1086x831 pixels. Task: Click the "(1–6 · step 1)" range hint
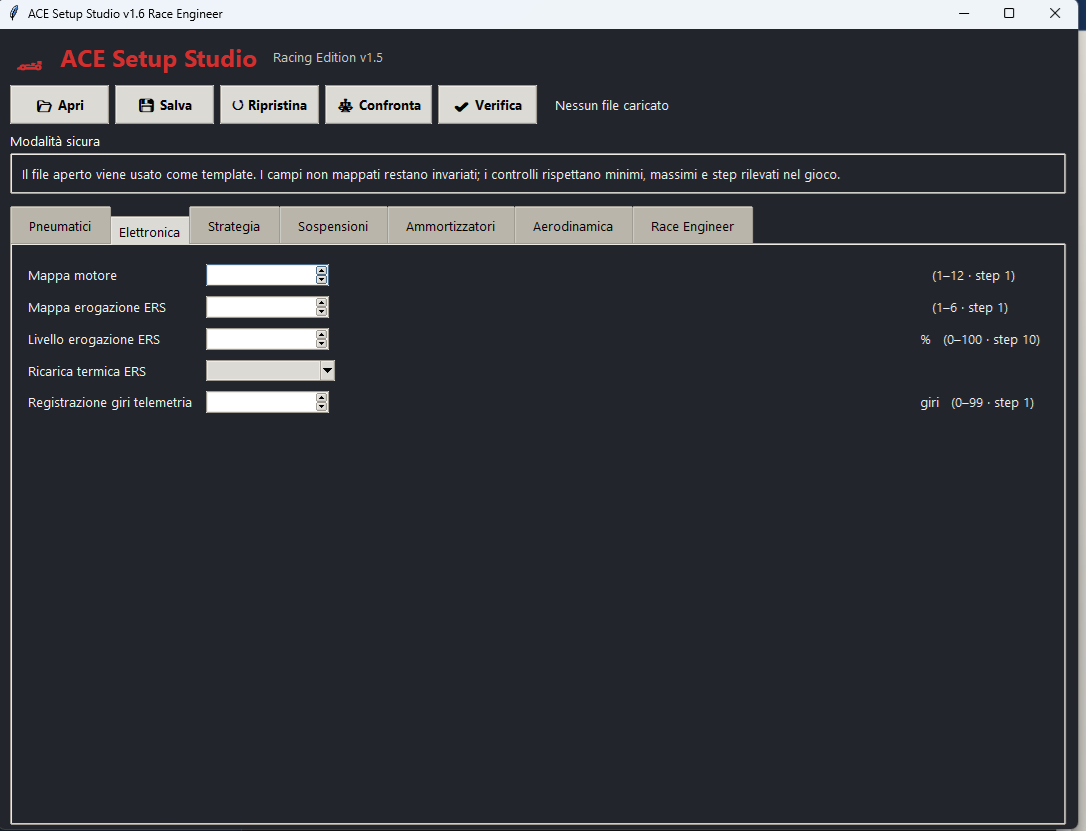pos(970,307)
